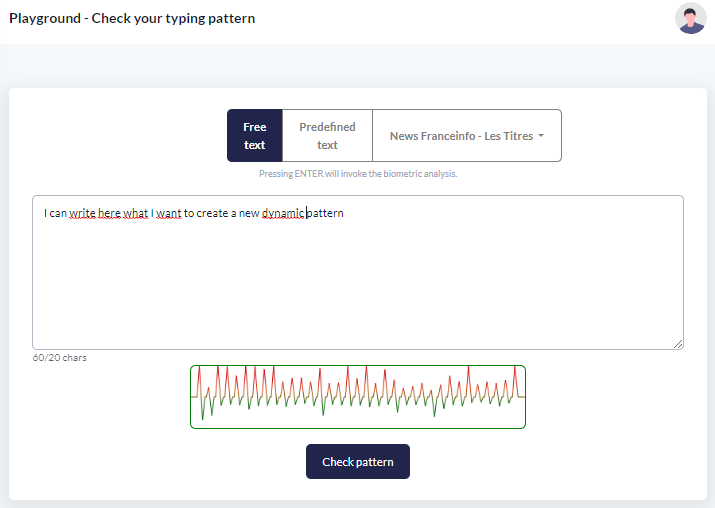Click the "Pressing ENTER" hint text
The height and width of the screenshot is (508, 715).
tap(357, 174)
